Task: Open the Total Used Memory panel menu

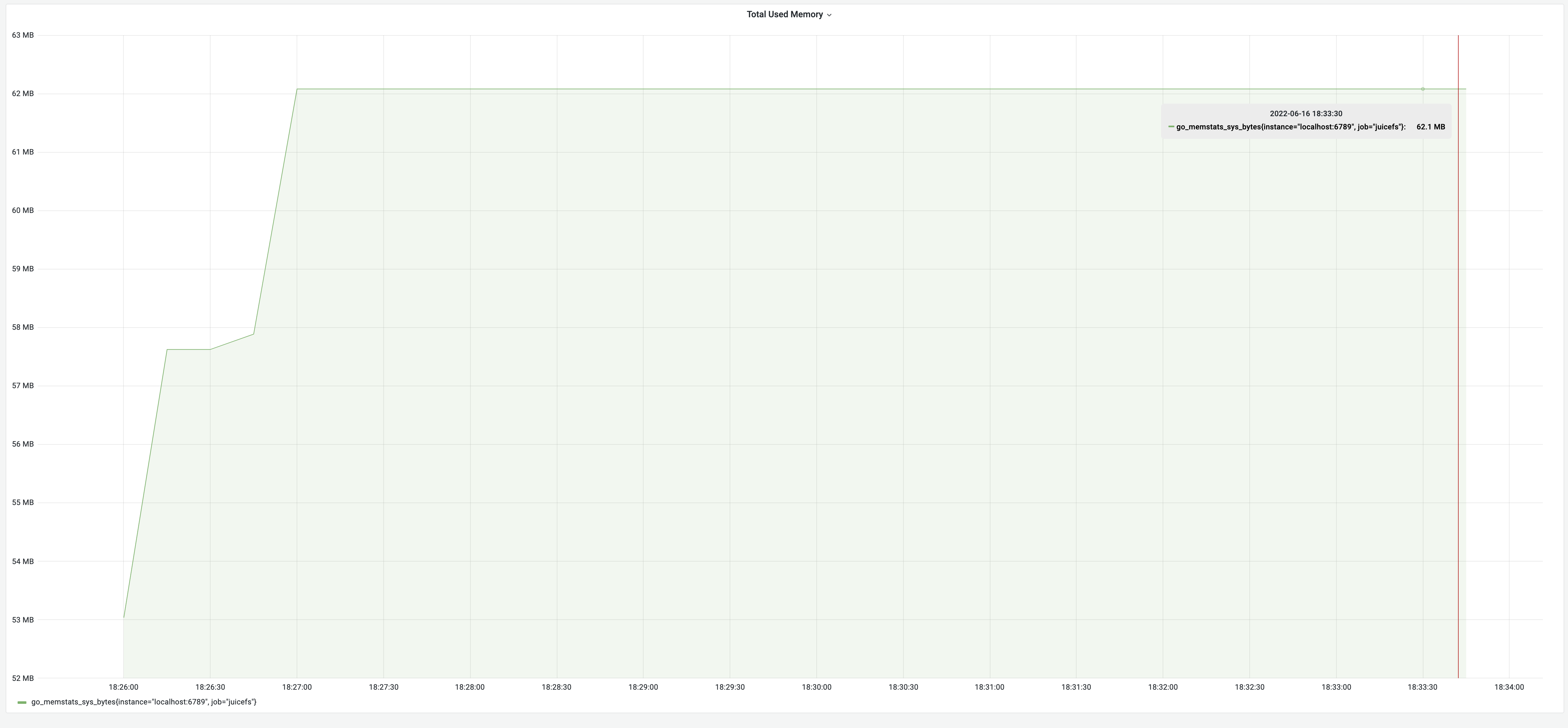Action: (785, 14)
